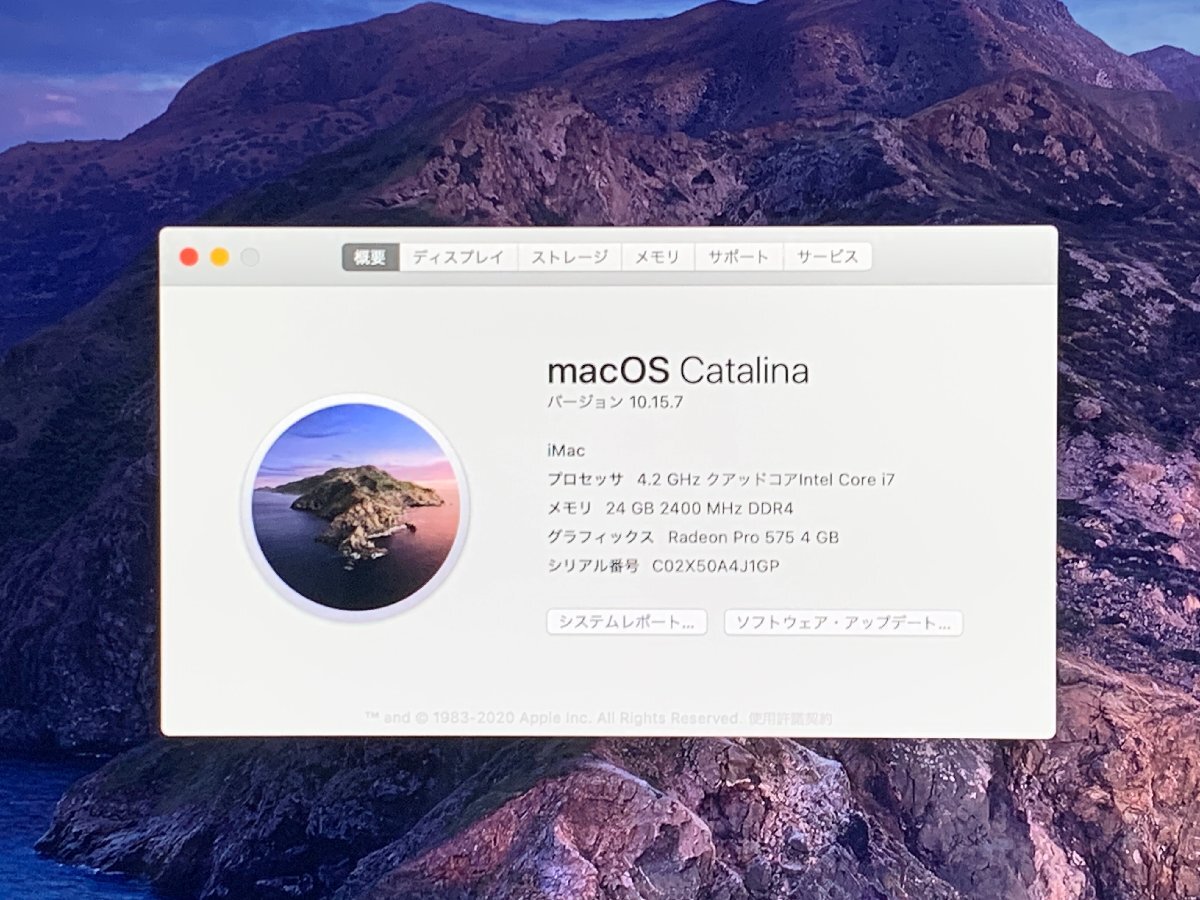Screen dimensions: 1200x900
Task: Open システムレポート button
Action: pyautogui.click(x=627, y=622)
